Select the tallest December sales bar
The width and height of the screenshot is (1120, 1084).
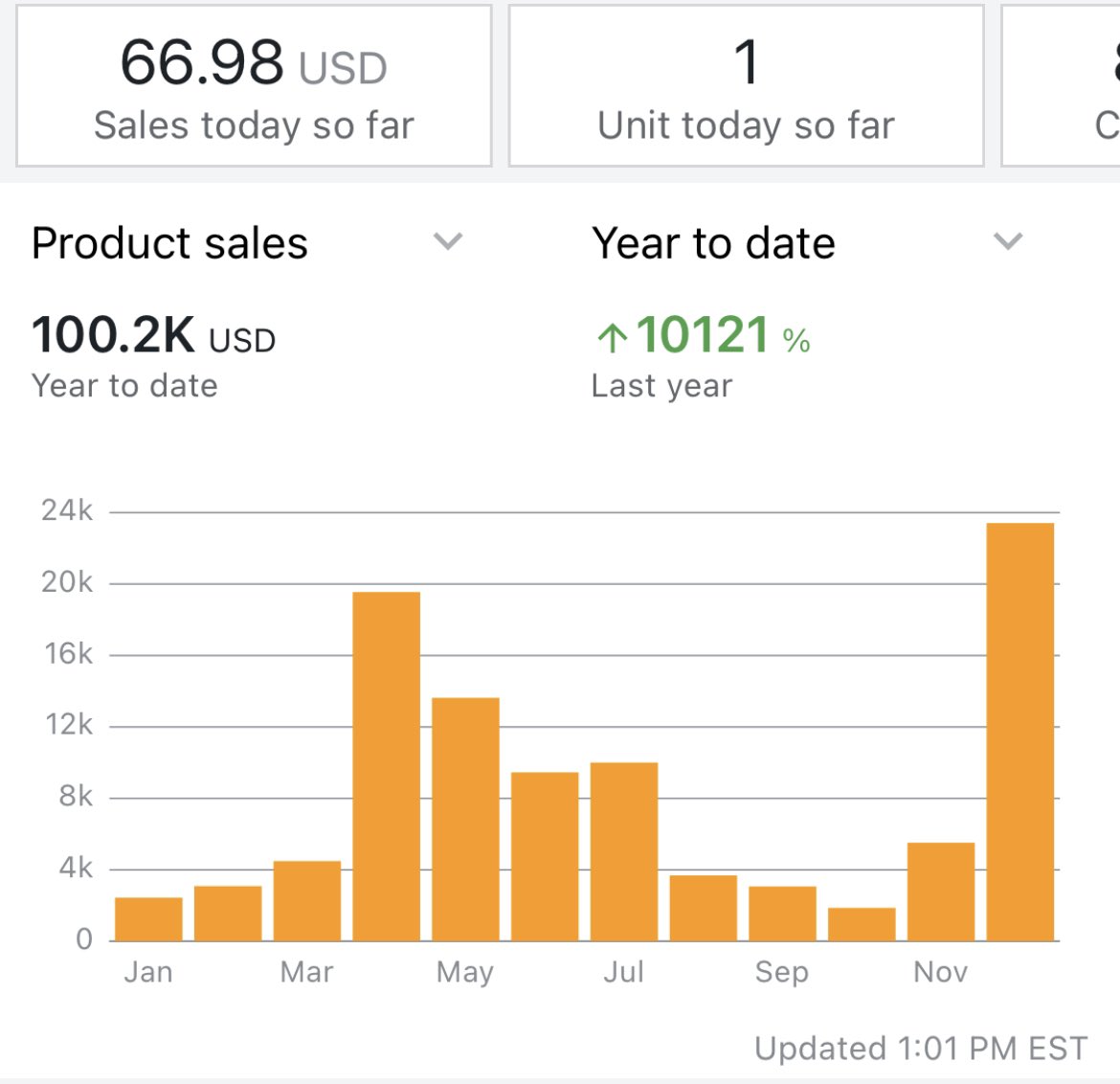coord(1020,732)
